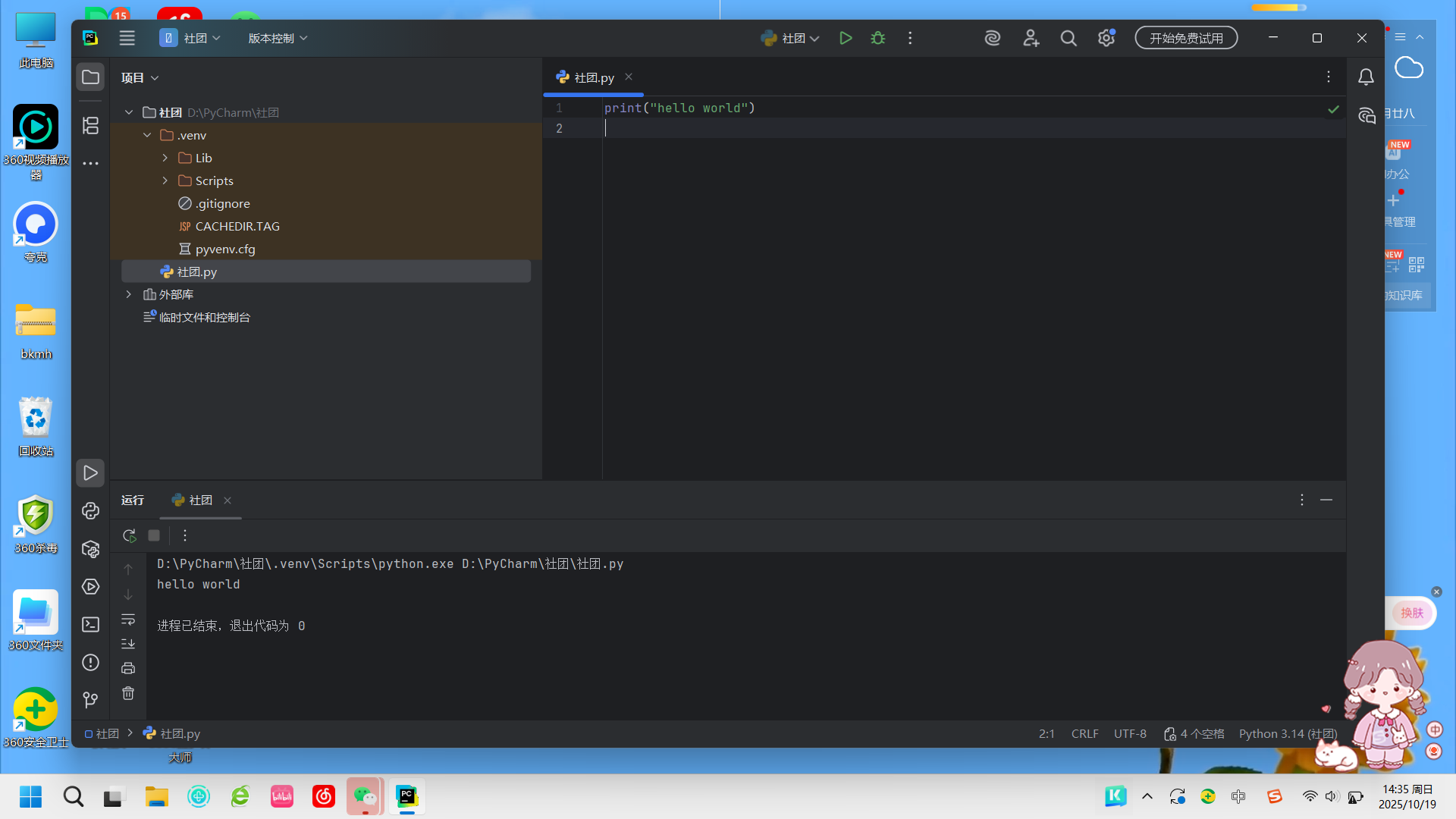Image resolution: width=1456 pixels, height=819 pixels.
Task: Run the current script with the play icon
Action: pyautogui.click(x=846, y=37)
